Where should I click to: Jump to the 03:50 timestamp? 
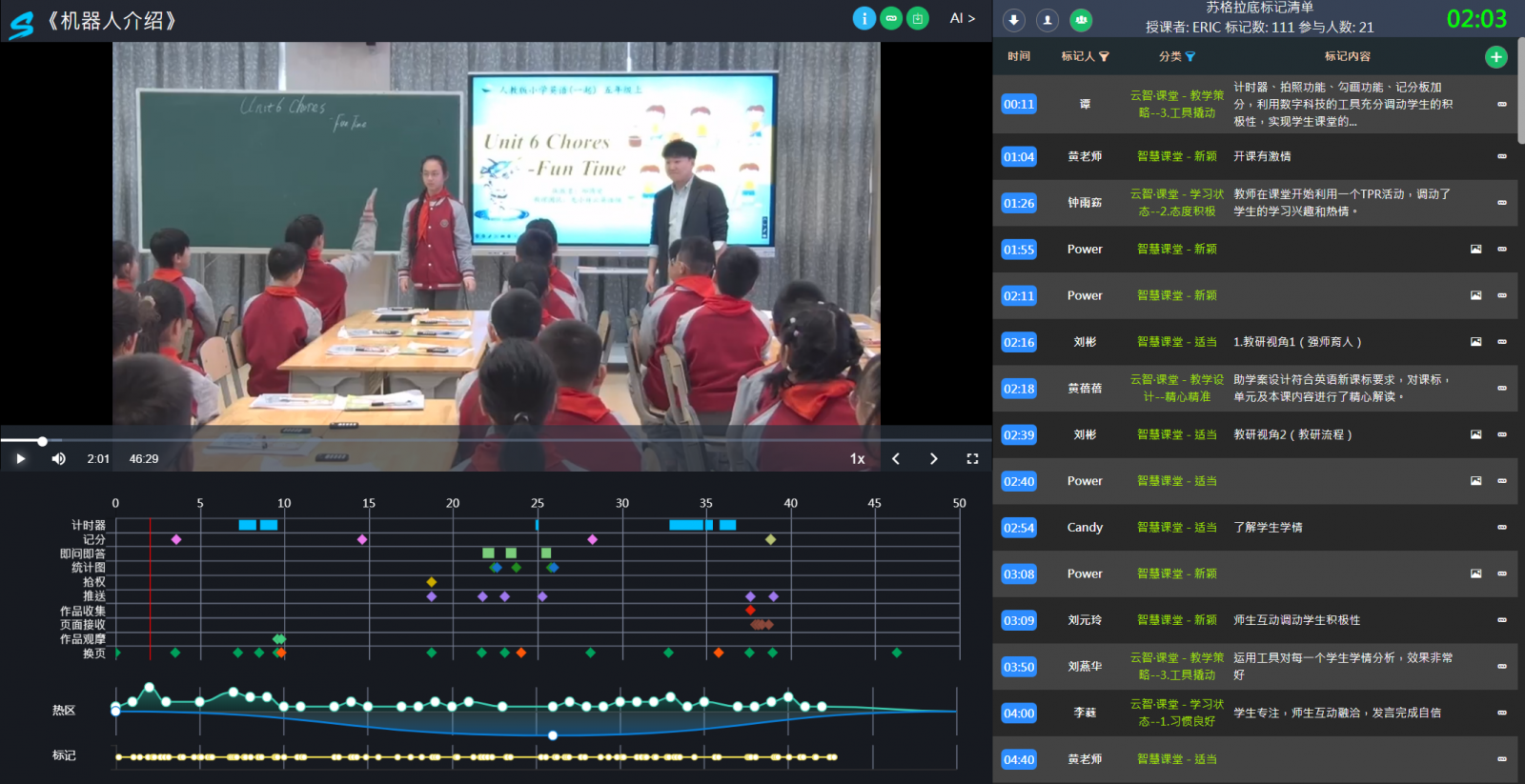[x=1018, y=667]
